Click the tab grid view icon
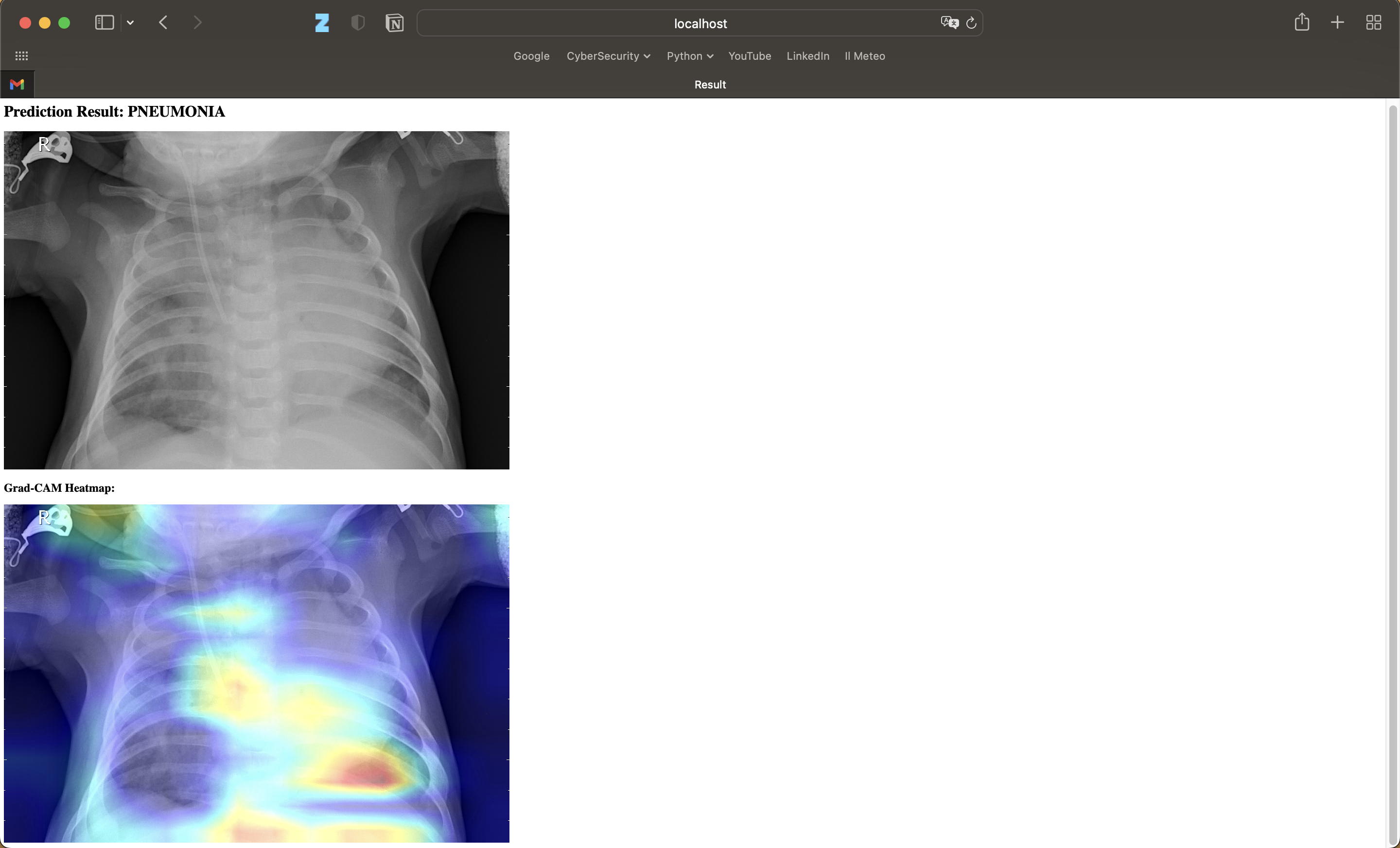This screenshot has width=1400, height=848. click(x=1374, y=22)
